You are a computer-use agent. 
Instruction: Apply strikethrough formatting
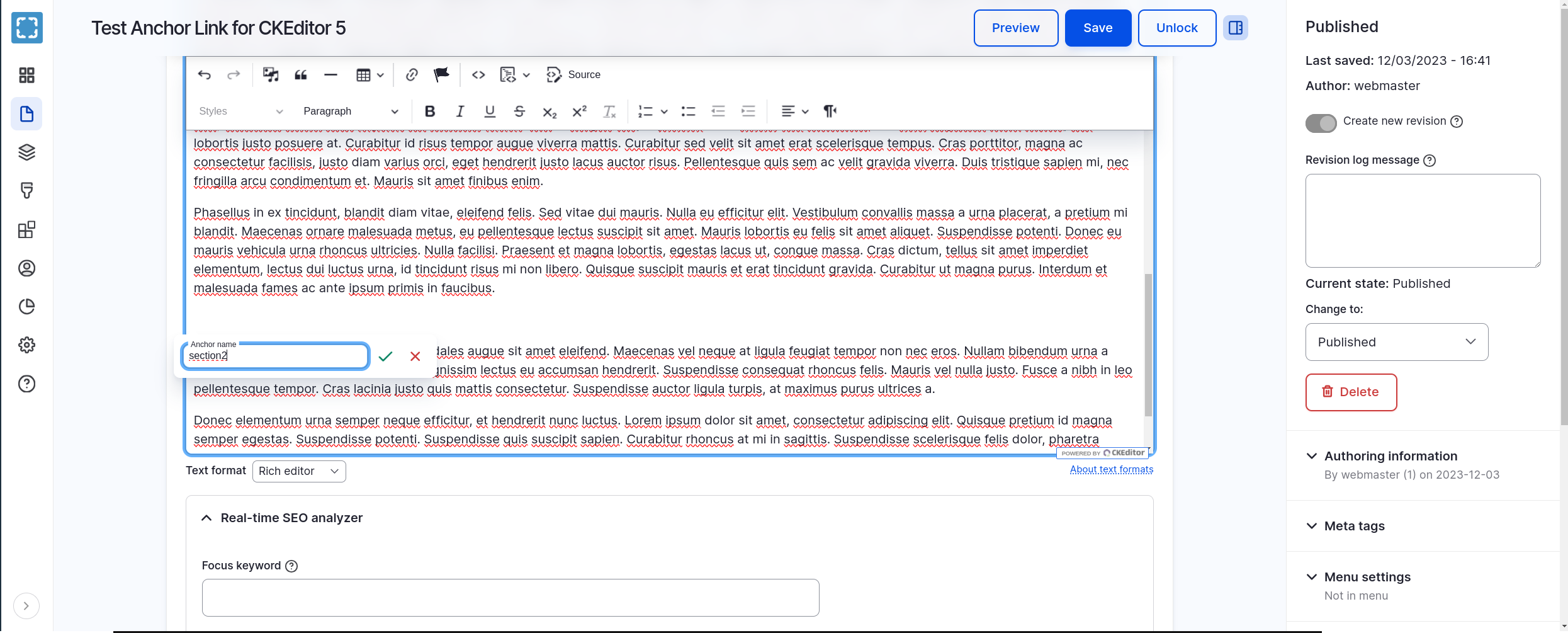(x=519, y=111)
